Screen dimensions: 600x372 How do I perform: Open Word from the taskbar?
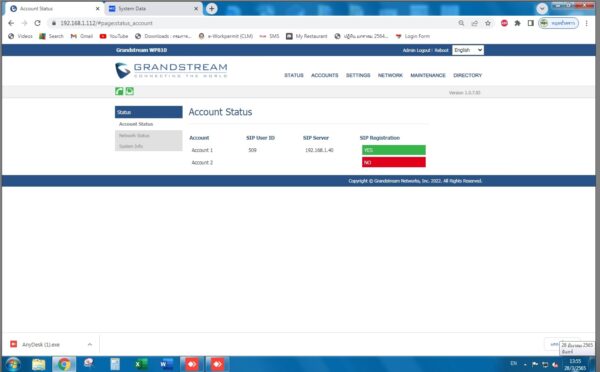click(166, 364)
